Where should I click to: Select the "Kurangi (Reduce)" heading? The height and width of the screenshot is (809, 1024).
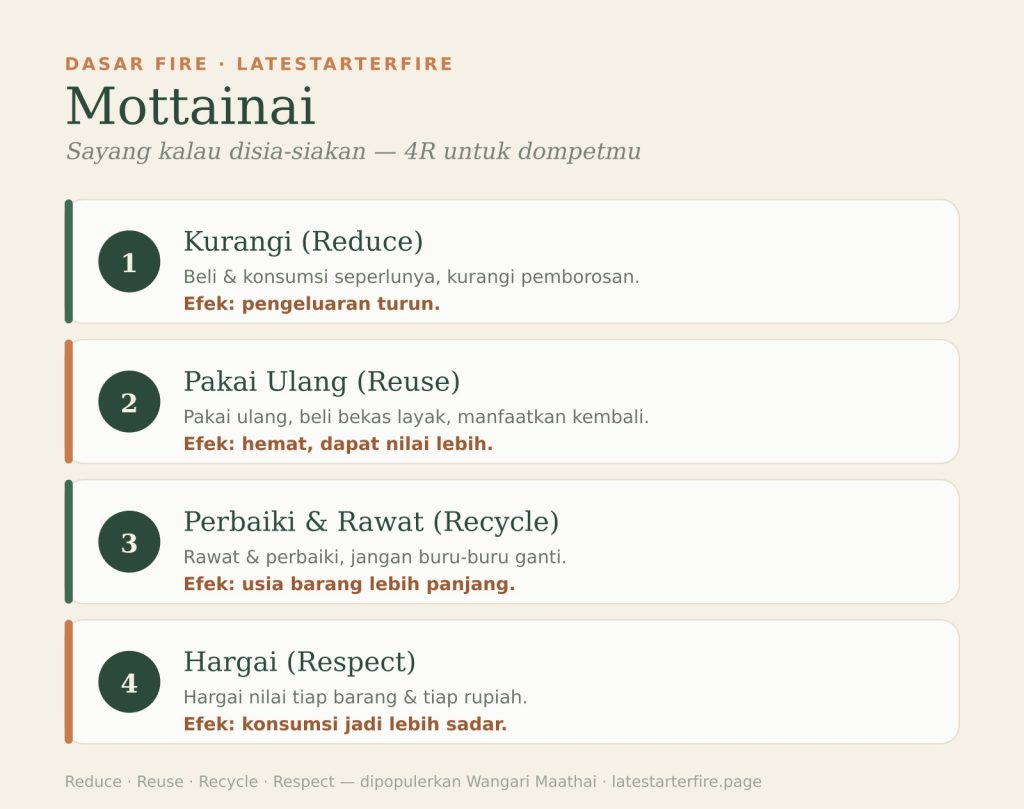pos(303,242)
